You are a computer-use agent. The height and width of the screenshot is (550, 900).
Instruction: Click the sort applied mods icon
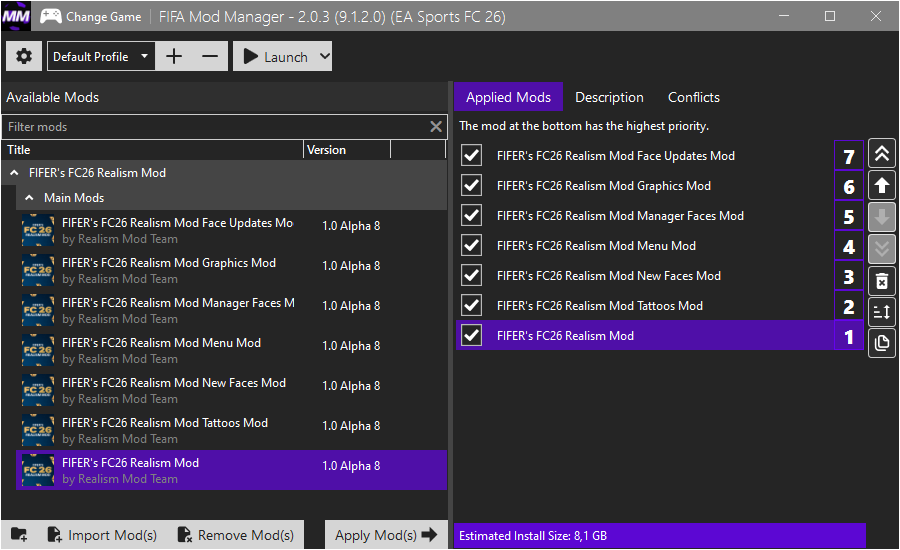(x=882, y=313)
